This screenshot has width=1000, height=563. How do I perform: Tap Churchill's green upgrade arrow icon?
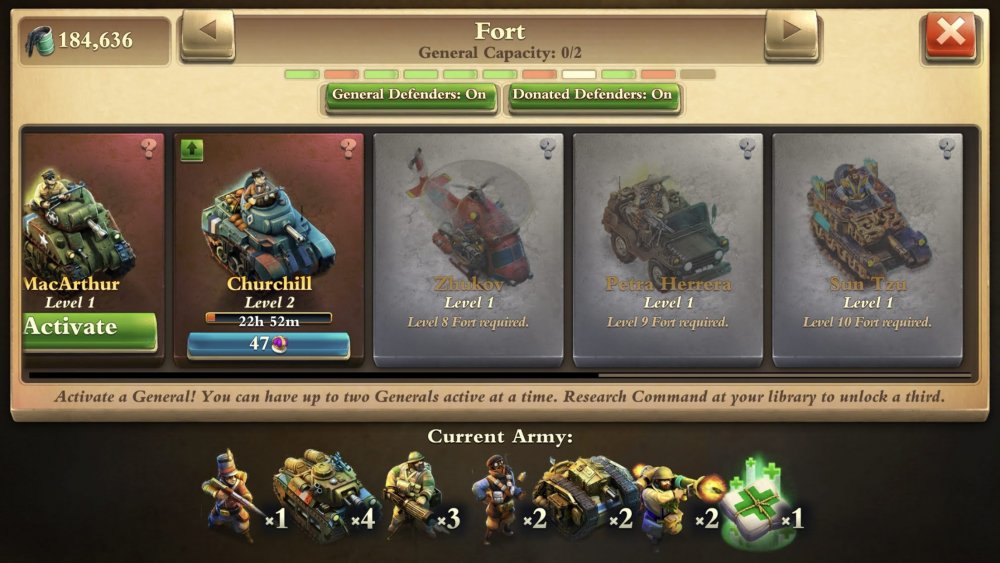[x=192, y=150]
